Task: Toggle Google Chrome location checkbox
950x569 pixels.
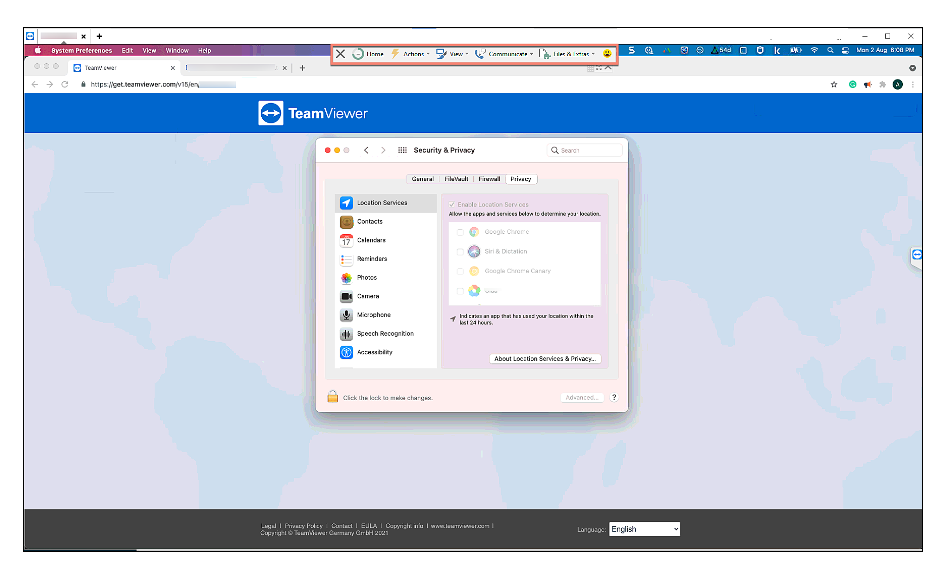Action: (x=460, y=232)
